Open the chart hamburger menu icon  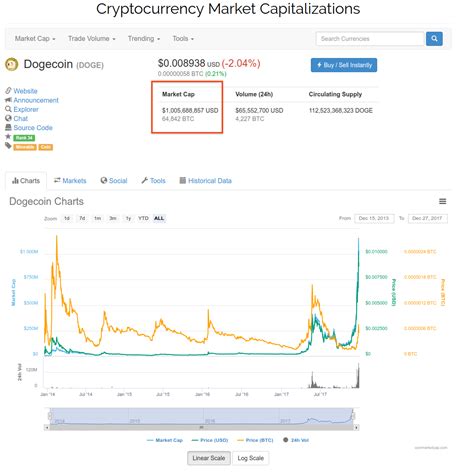[x=442, y=201]
